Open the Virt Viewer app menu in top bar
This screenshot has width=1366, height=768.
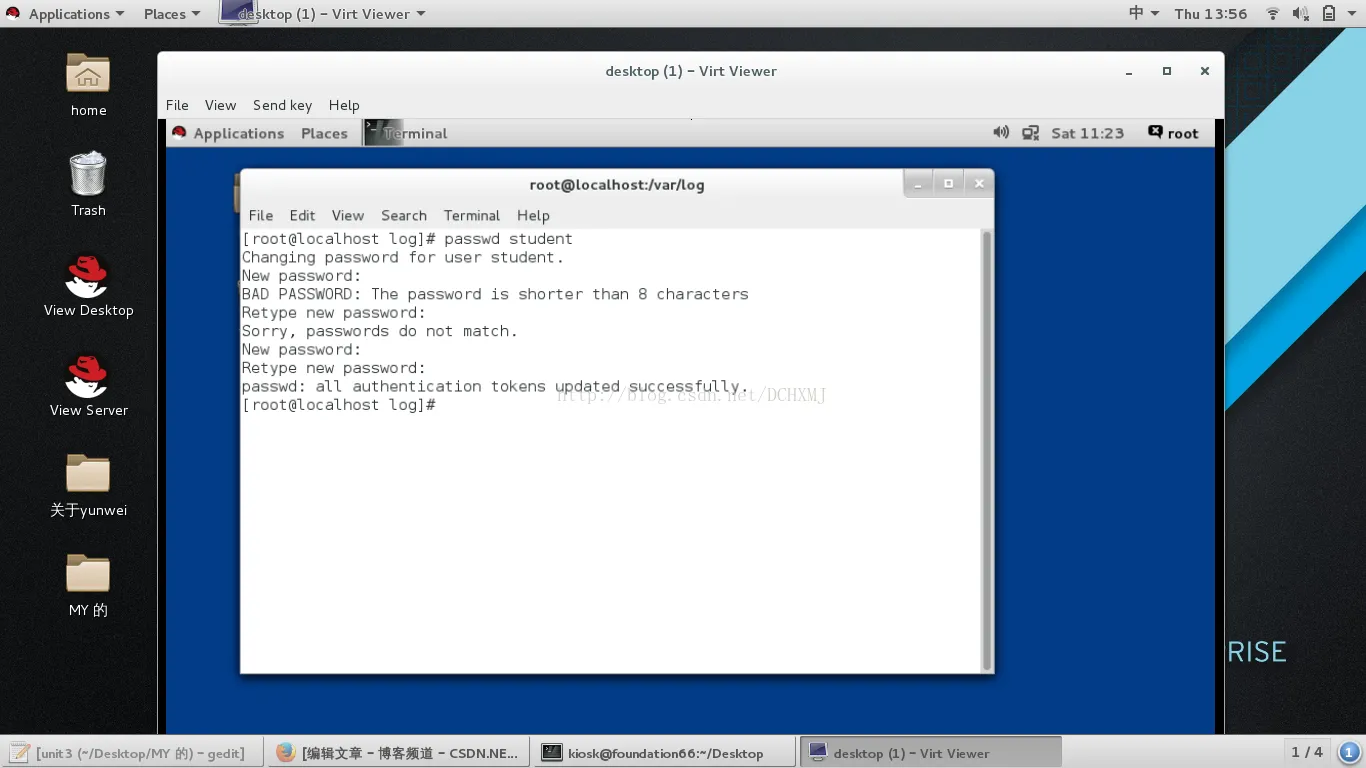(323, 14)
